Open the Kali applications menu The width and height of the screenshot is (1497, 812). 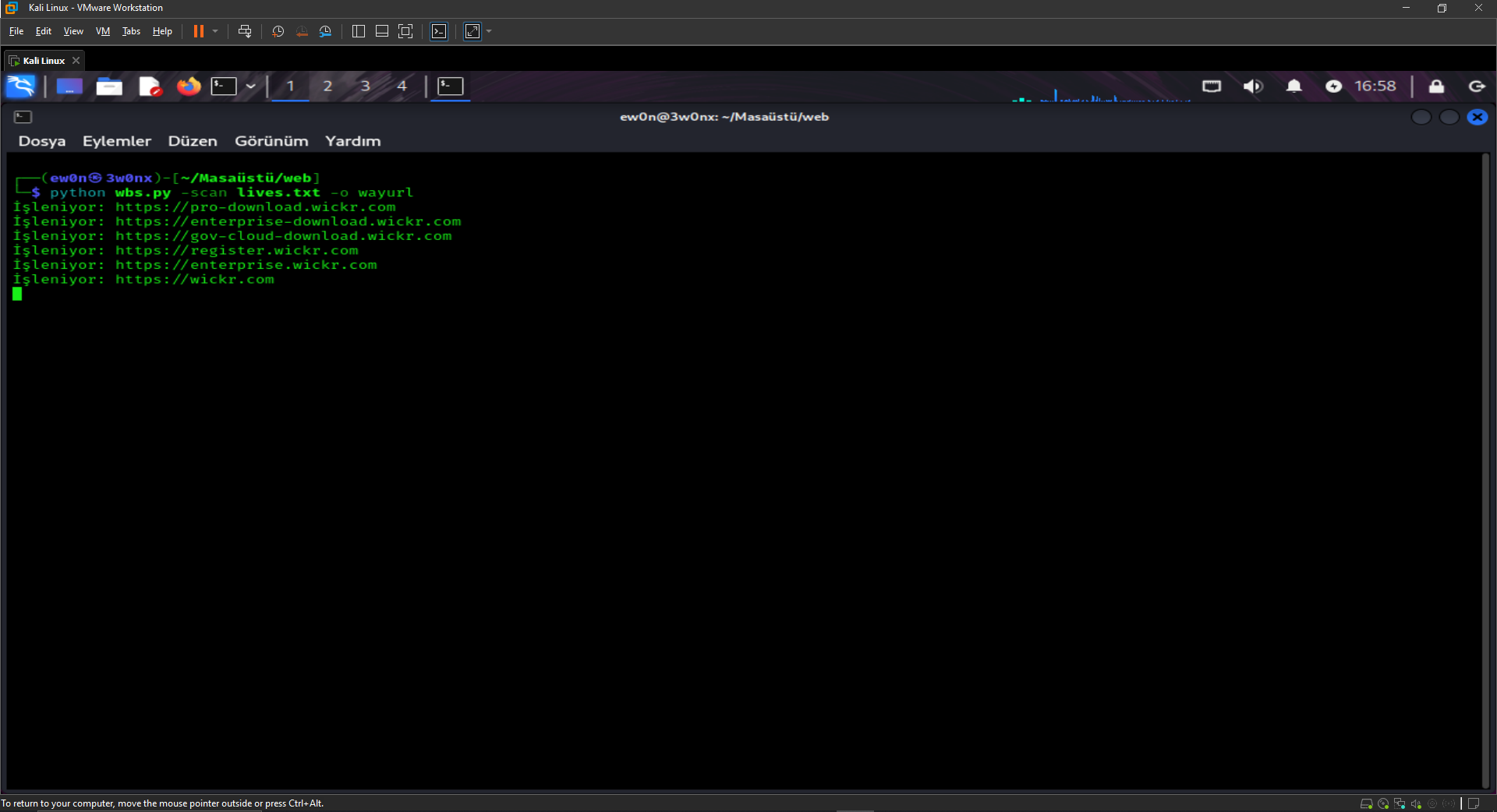tap(21, 86)
